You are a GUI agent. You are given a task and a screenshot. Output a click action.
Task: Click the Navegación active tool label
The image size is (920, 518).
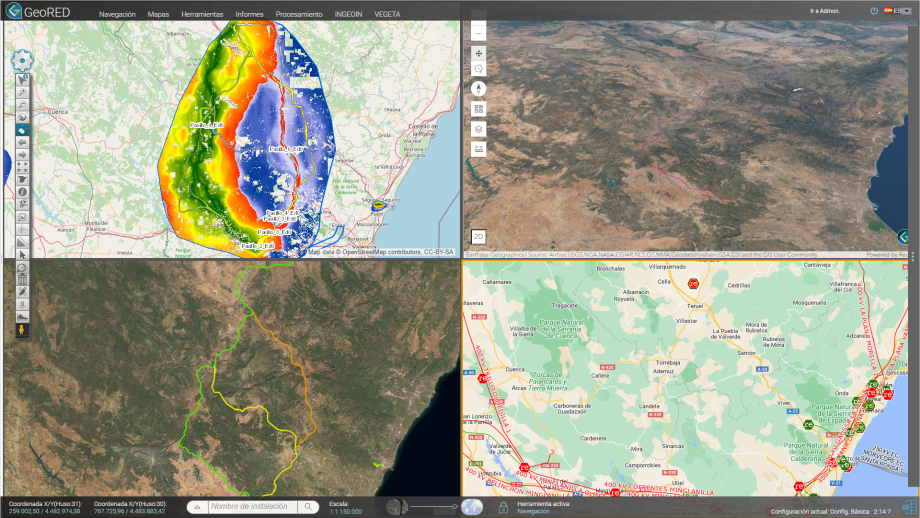click(x=533, y=512)
